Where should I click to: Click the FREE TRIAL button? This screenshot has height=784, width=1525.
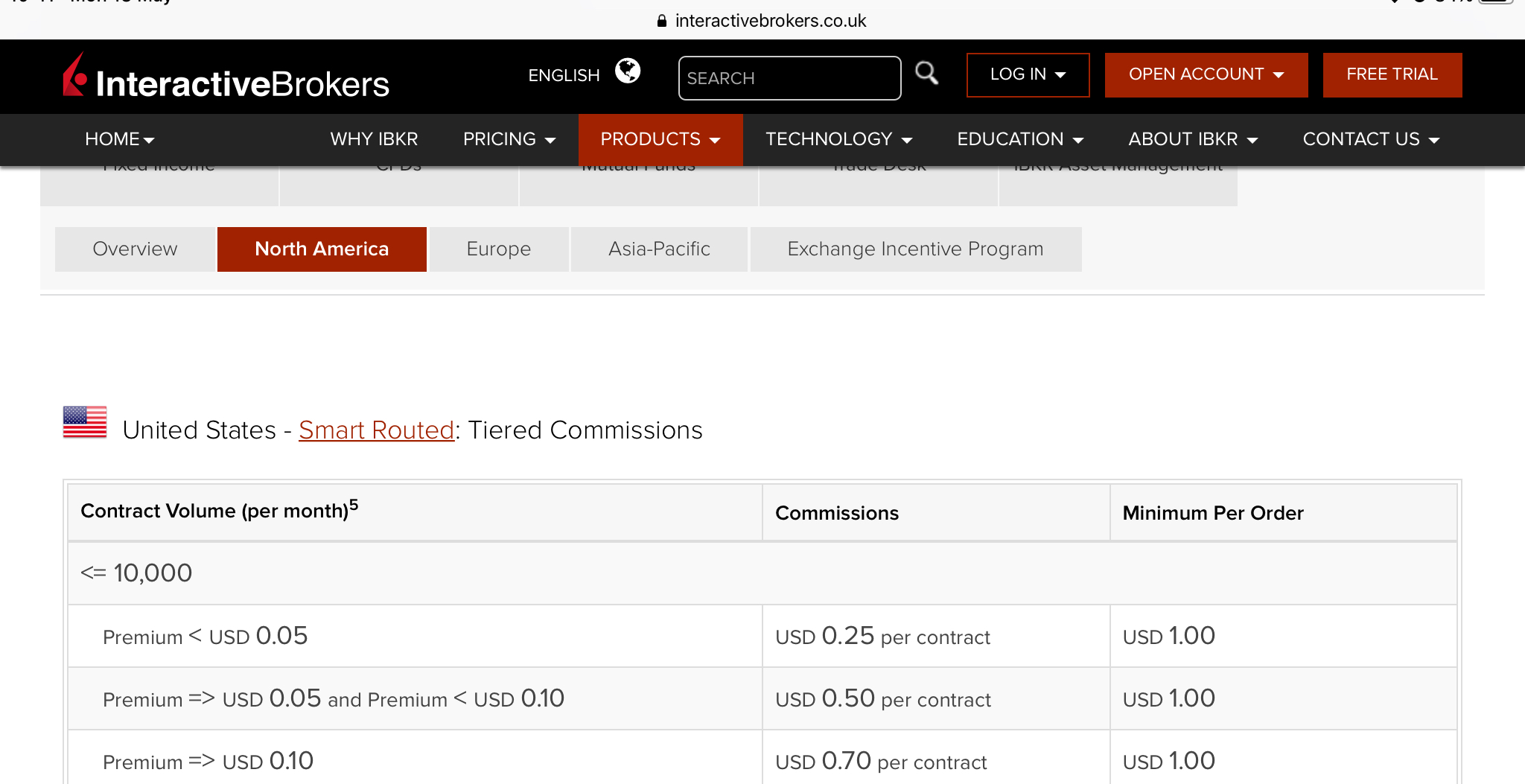pyautogui.click(x=1392, y=74)
